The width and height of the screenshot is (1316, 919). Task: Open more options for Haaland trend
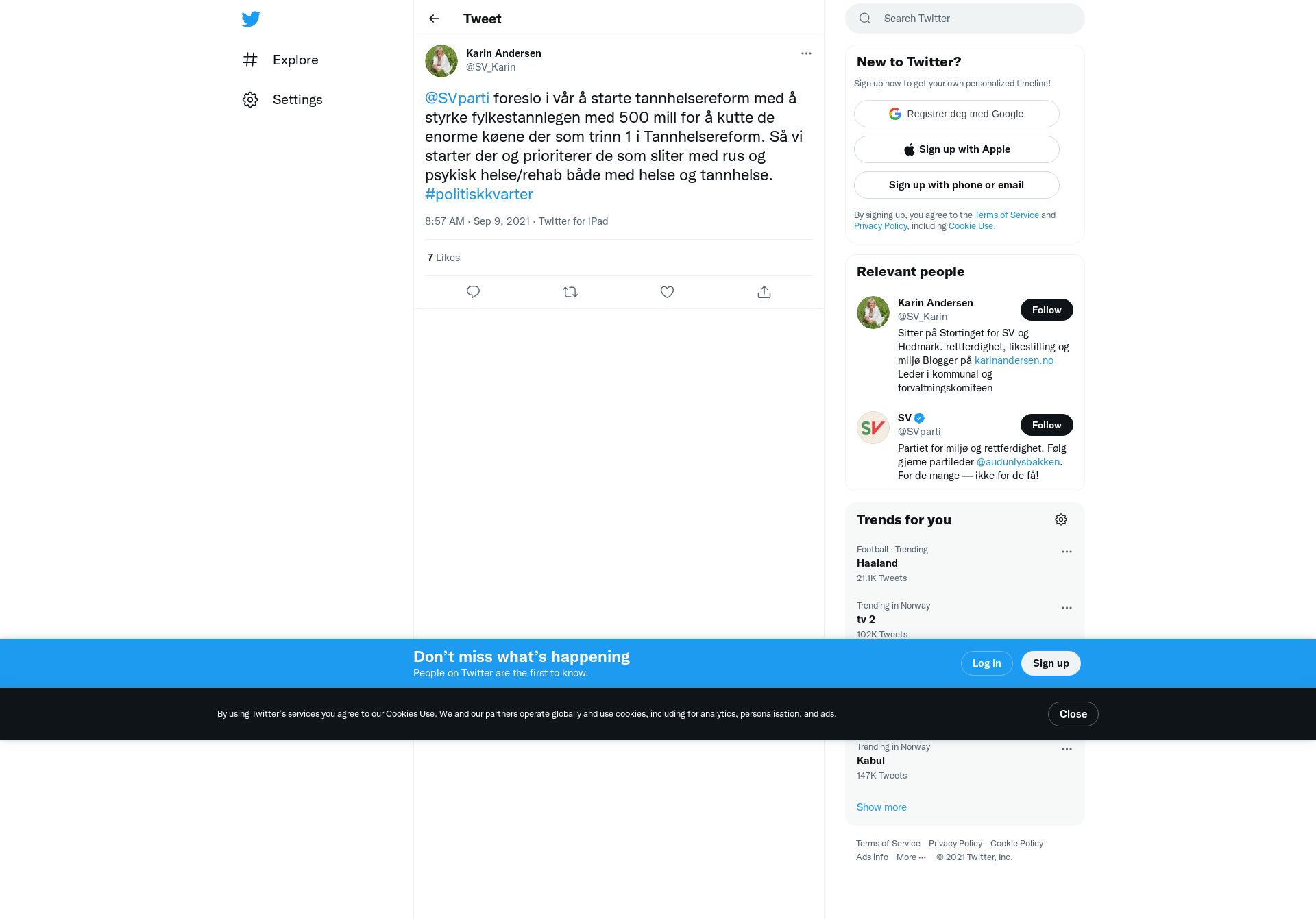(1067, 552)
